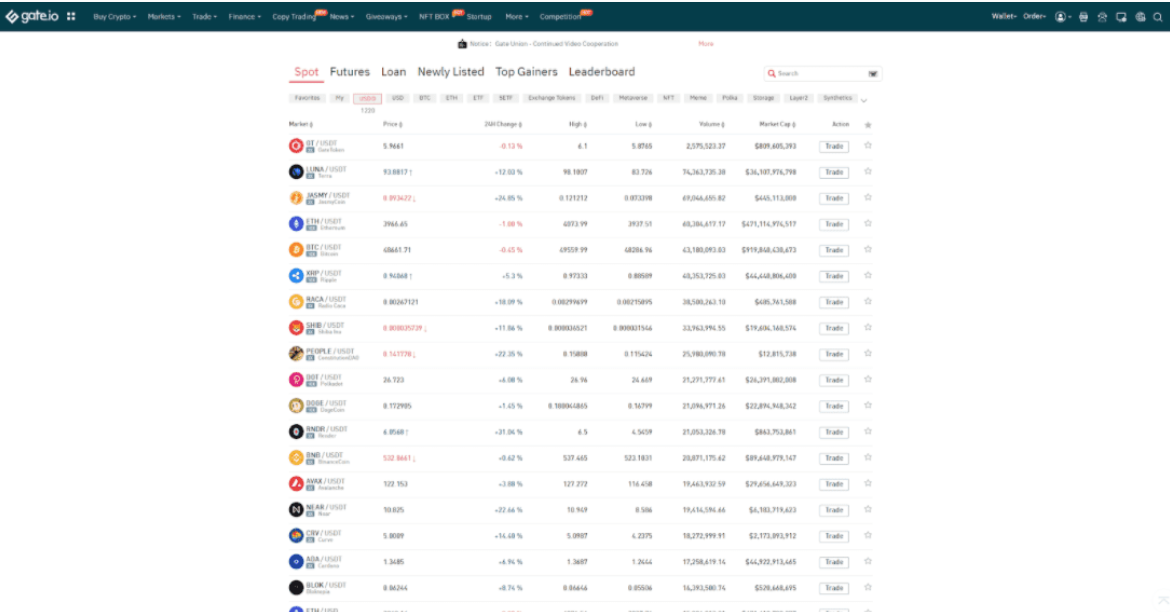Click the RACA Radio Caca coin icon
The height and width of the screenshot is (612, 1170).
(x=296, y=302)
